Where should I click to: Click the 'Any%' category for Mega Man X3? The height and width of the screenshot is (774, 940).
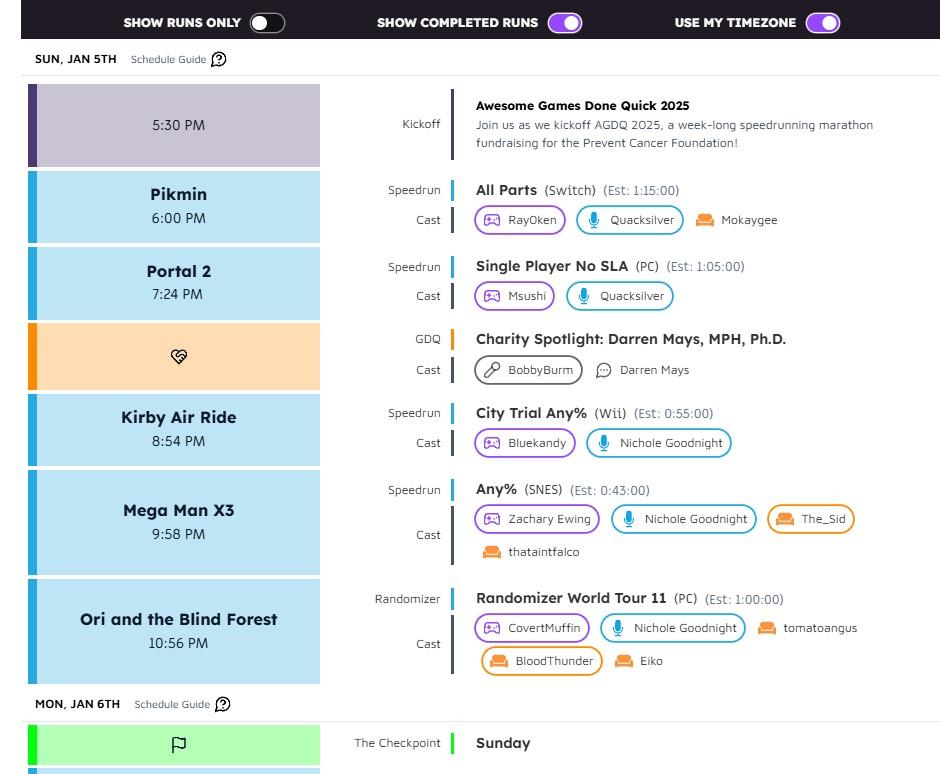(496, 489)
